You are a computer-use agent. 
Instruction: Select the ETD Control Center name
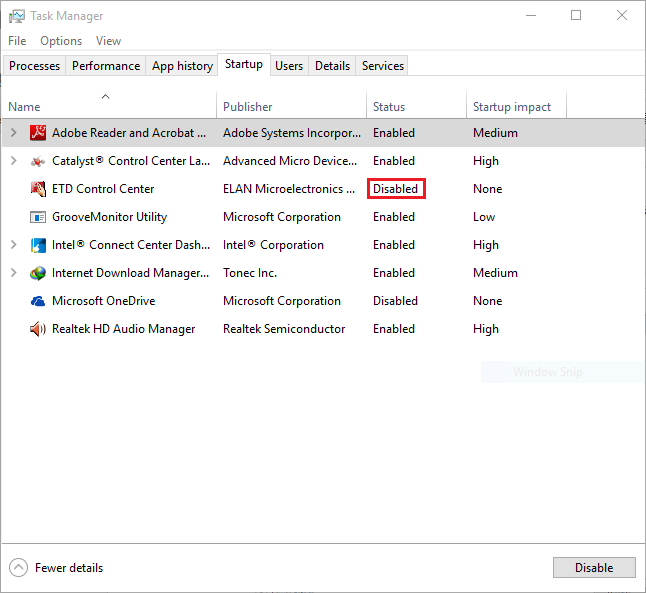click(x=103, y=189)
